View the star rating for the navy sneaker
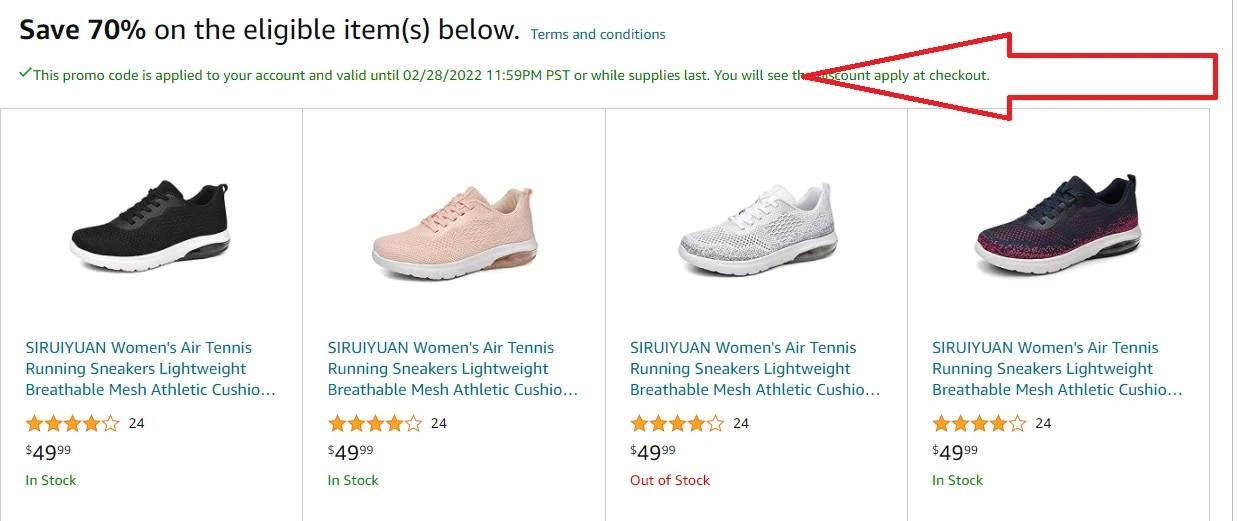The height and width of the screenshot is (521, 1256). [x=979, y=423]
